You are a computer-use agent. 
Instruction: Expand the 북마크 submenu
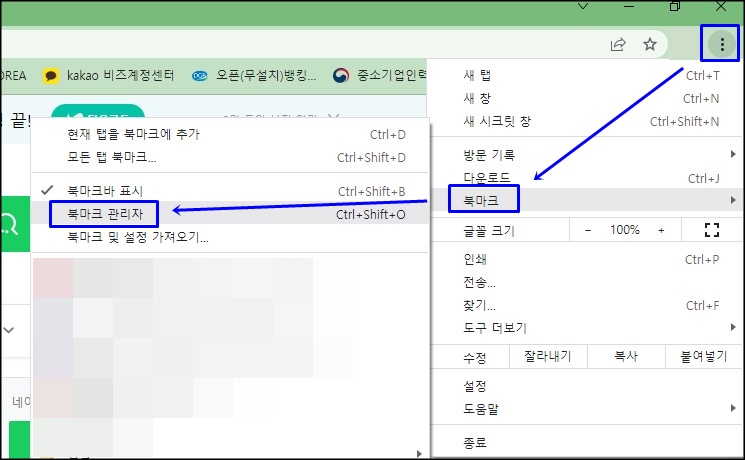point(587,200)
